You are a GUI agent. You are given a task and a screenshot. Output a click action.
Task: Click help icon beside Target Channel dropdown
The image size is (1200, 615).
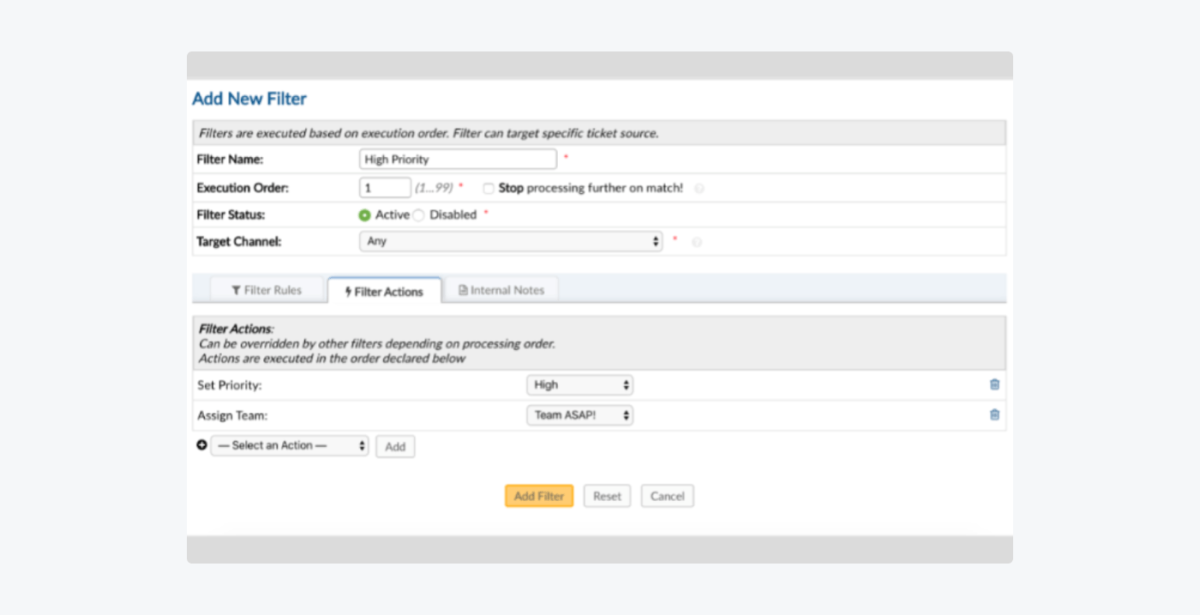coord(697,242)
